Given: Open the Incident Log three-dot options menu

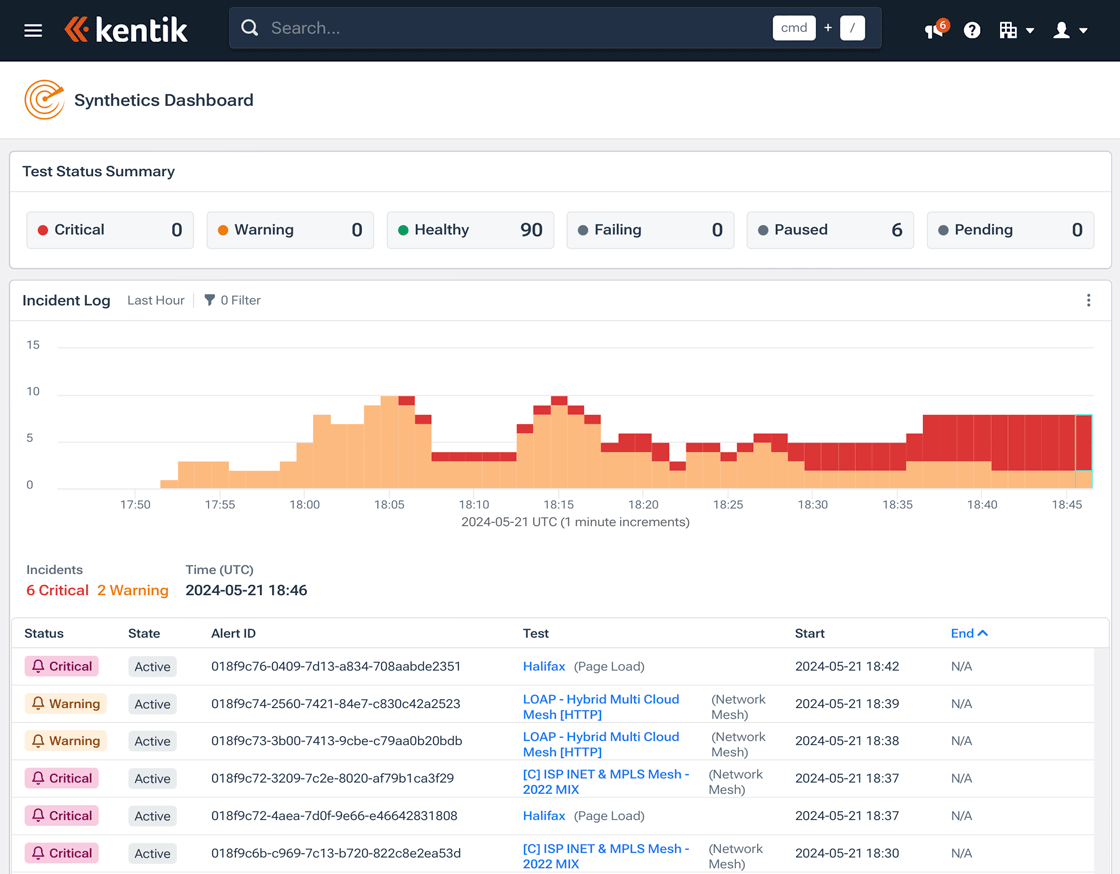Looking at the screenshot, I should tap(1088, 300).
